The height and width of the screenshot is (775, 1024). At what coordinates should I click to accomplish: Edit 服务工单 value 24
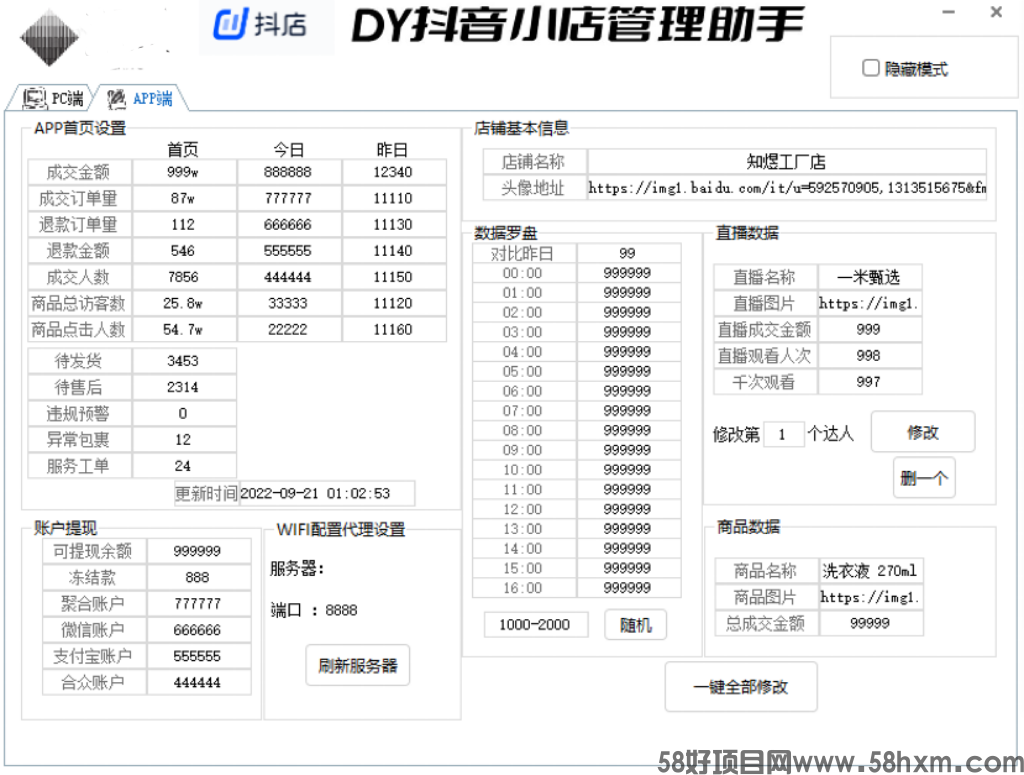point(184,466)
